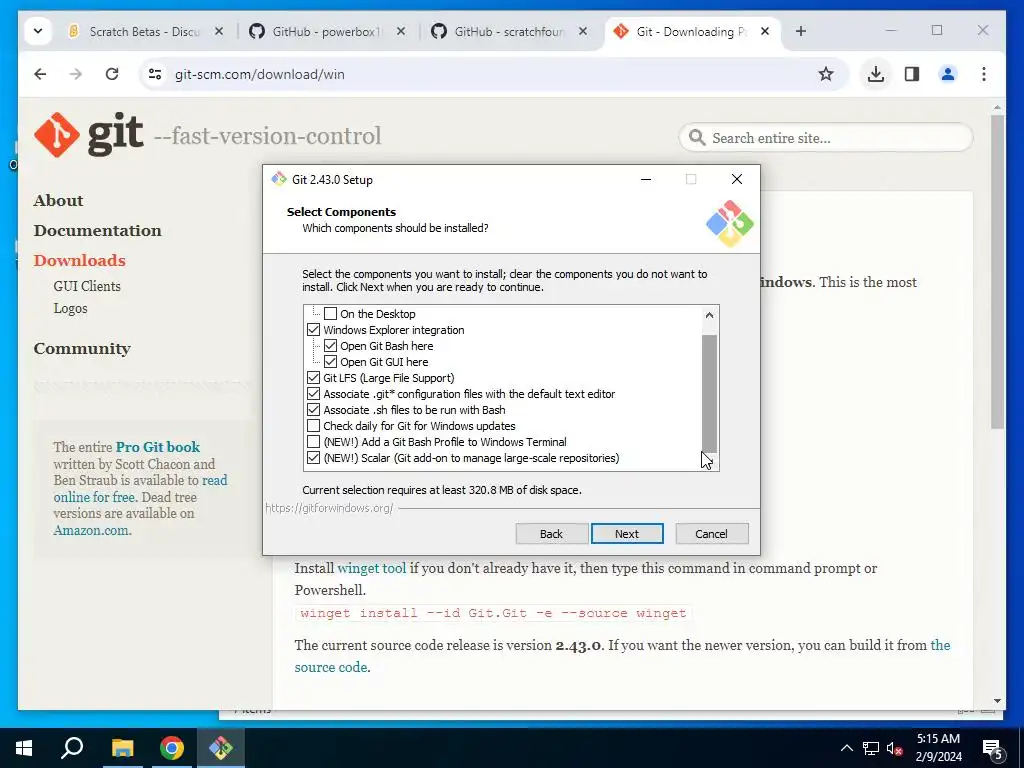Click the search magnifier icon in the site search
The height and width of the screenshot is (768, 1024).
(x=697, y=138)
